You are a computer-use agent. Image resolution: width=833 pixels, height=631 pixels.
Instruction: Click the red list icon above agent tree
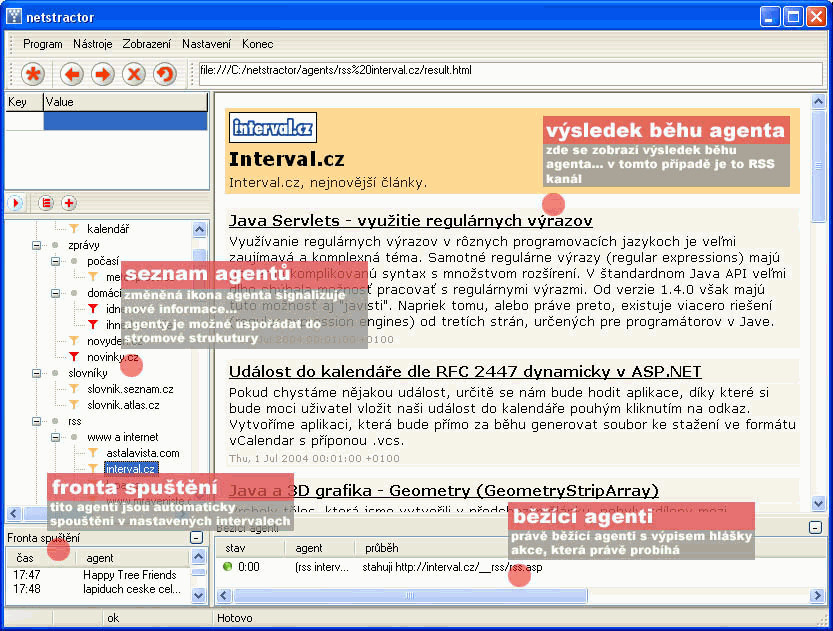pyautogui.click(x=46, y=202)
